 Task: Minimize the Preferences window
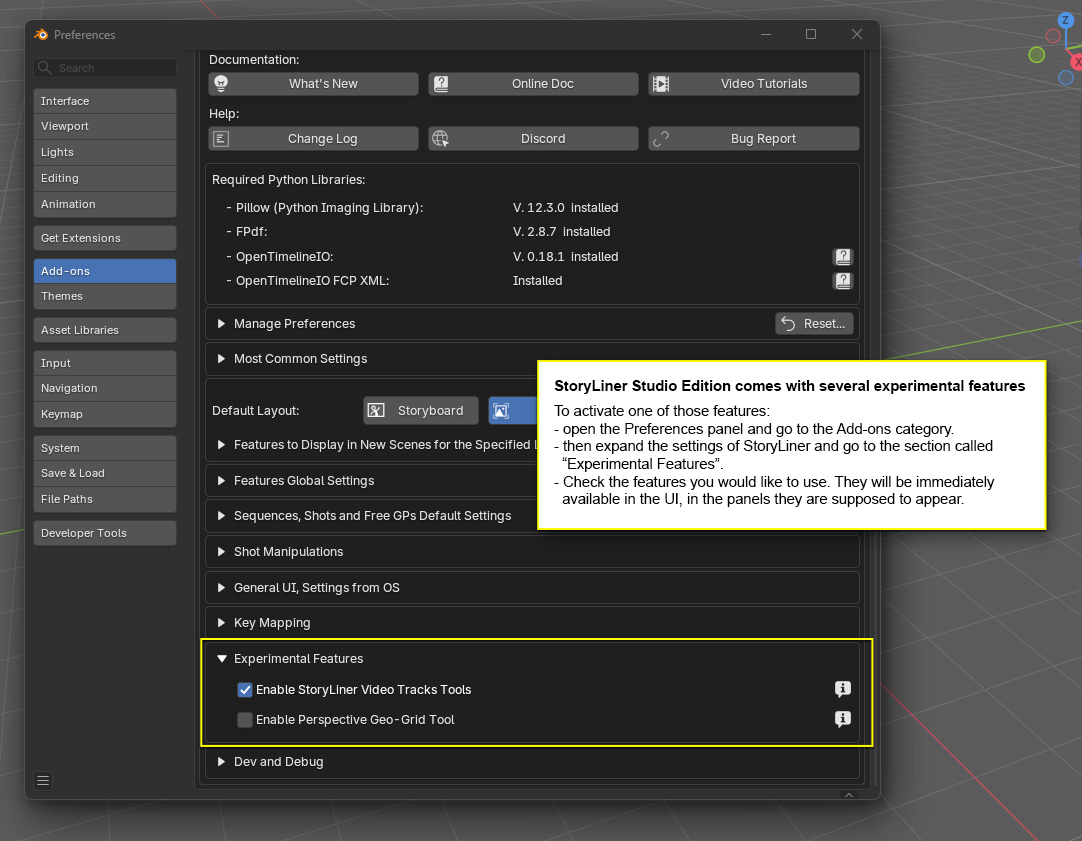(766, 34)
